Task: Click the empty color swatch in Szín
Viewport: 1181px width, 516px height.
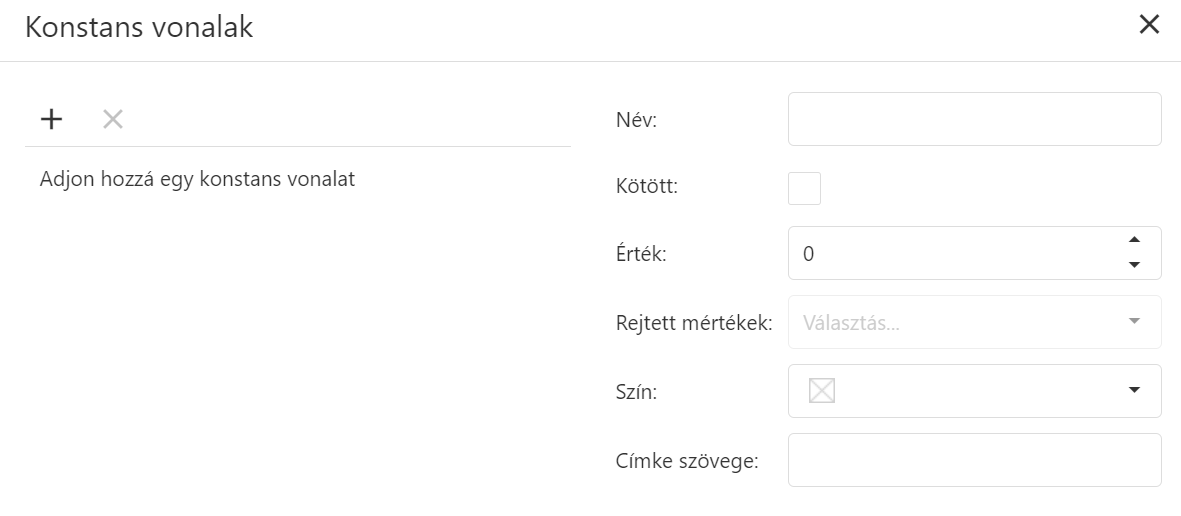Action: (822, 391)
